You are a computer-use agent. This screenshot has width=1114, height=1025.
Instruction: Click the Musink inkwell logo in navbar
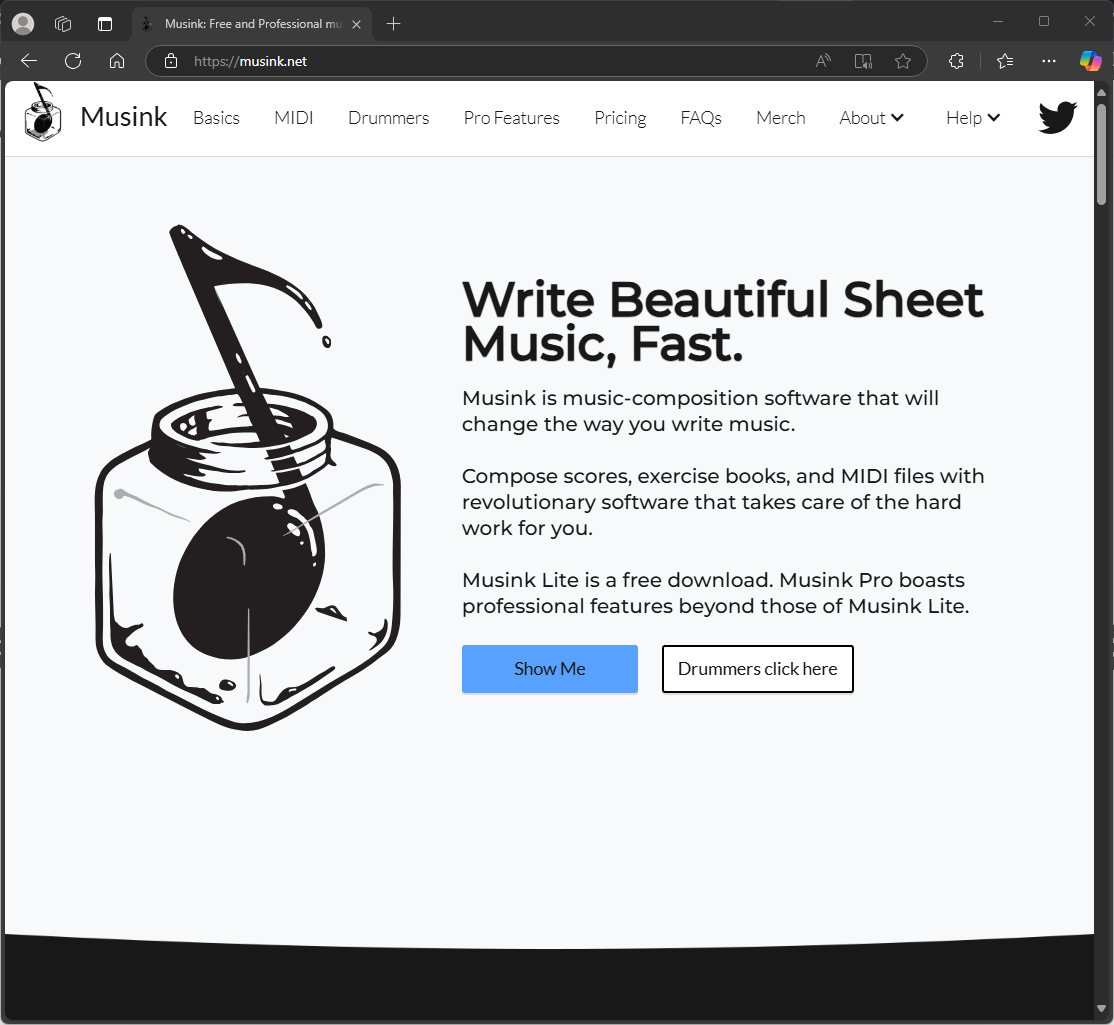point(42,113)
